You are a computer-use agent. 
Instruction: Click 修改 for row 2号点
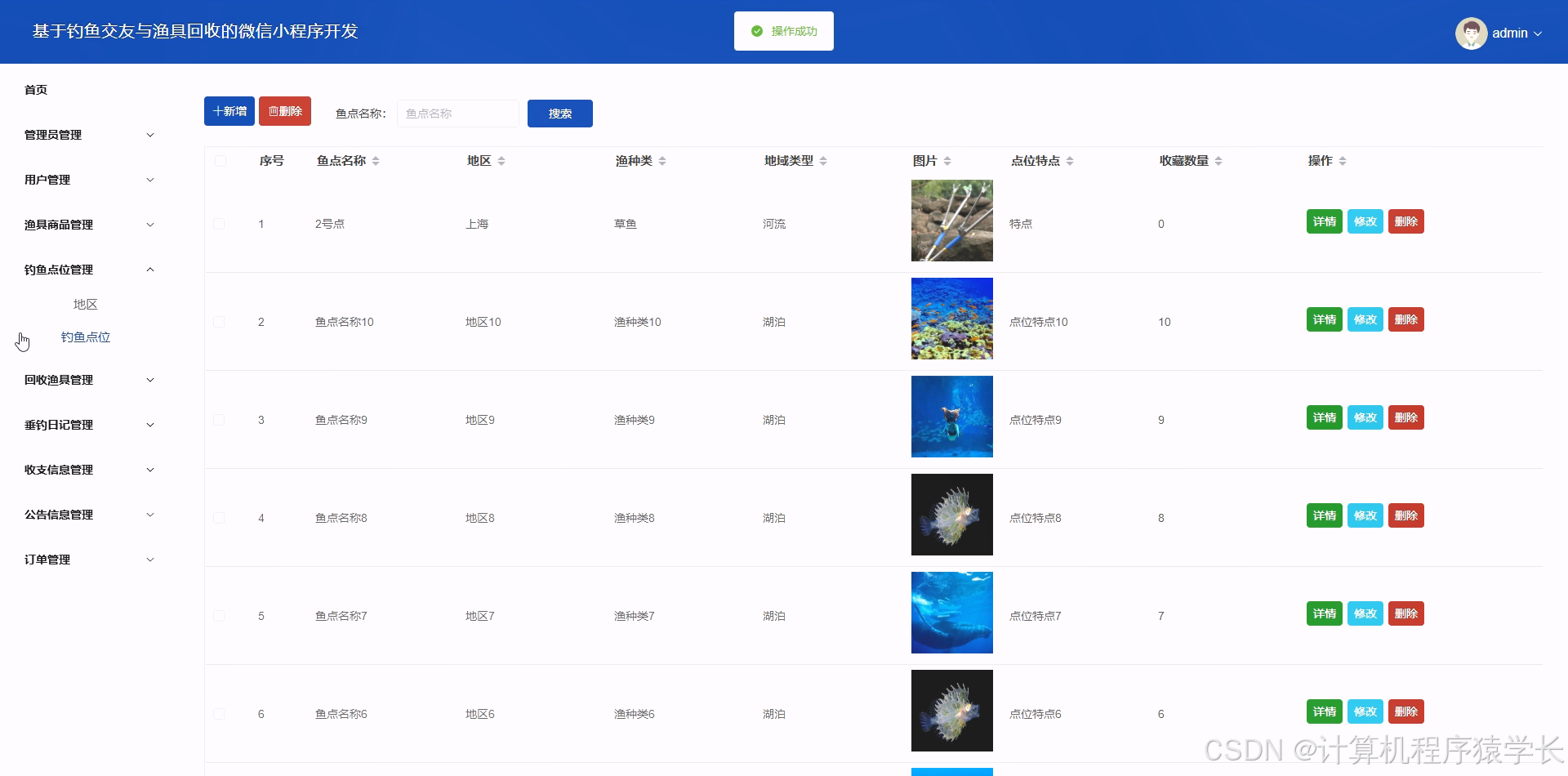pyautogui.click(x=1365, y=221)
